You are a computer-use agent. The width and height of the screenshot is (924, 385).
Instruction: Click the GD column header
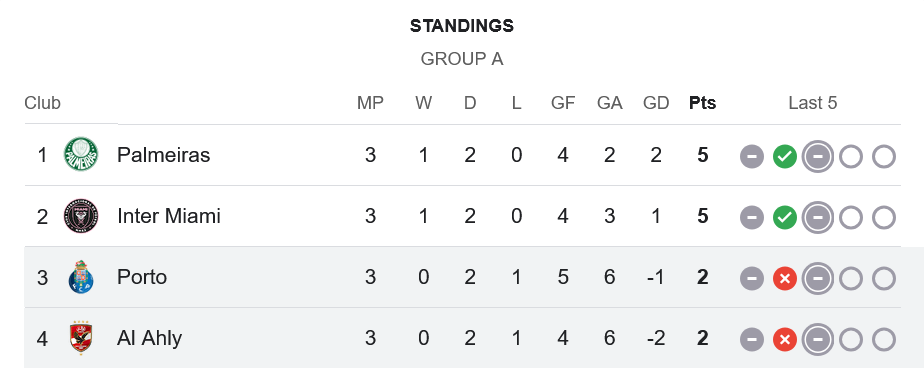[x=656, y=103]
